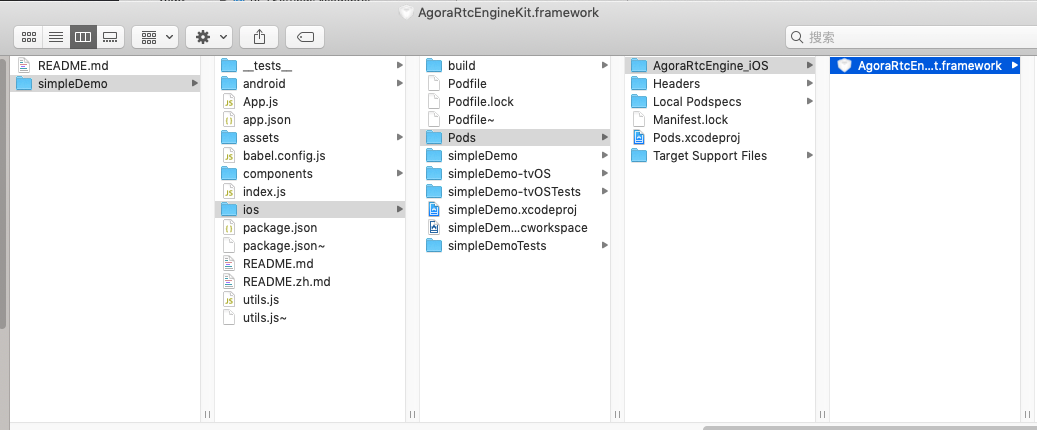Select the simpleDem...cworkspace file
The image size is (1037, 430).
click(515, 228)
